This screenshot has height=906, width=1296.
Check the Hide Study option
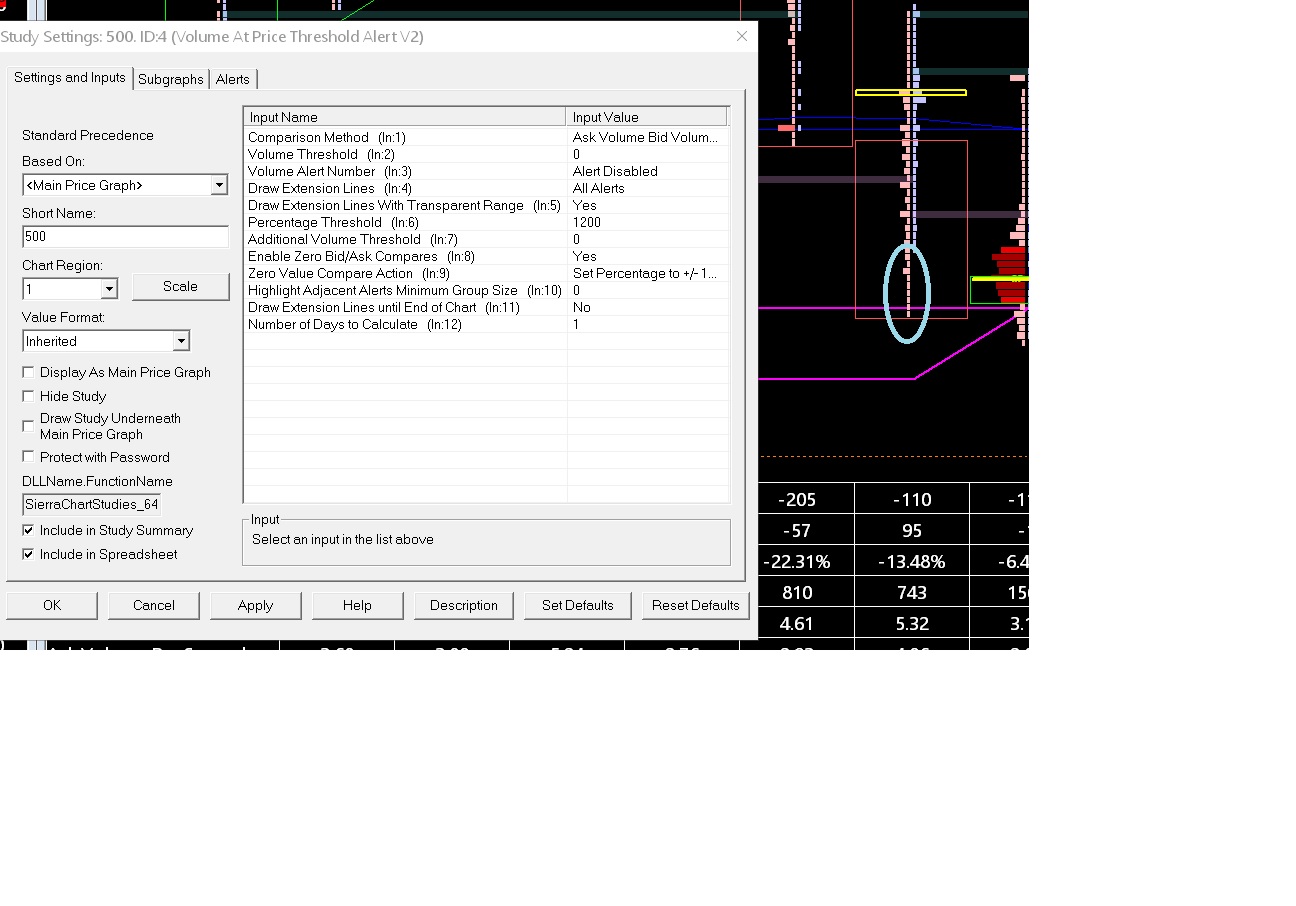[x=29, y=396]
